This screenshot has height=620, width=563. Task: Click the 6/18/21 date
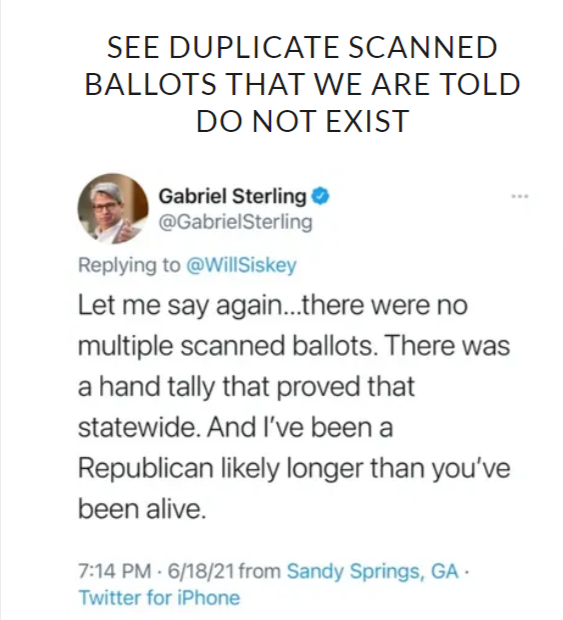pos(201,571)
